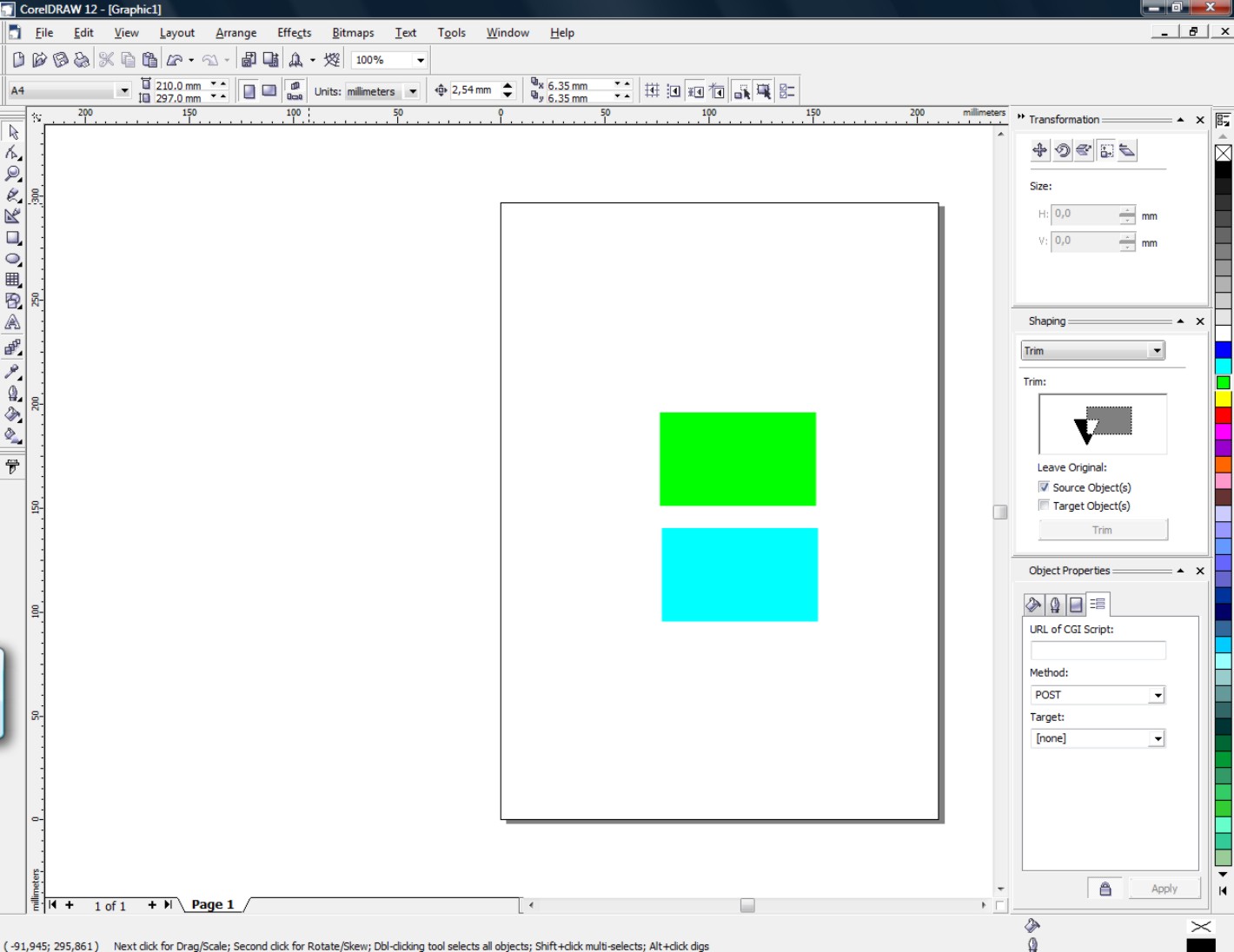Expand the zoom level 100% dropdown
This screenshot has height=952, width=1234.
point(421,60)
